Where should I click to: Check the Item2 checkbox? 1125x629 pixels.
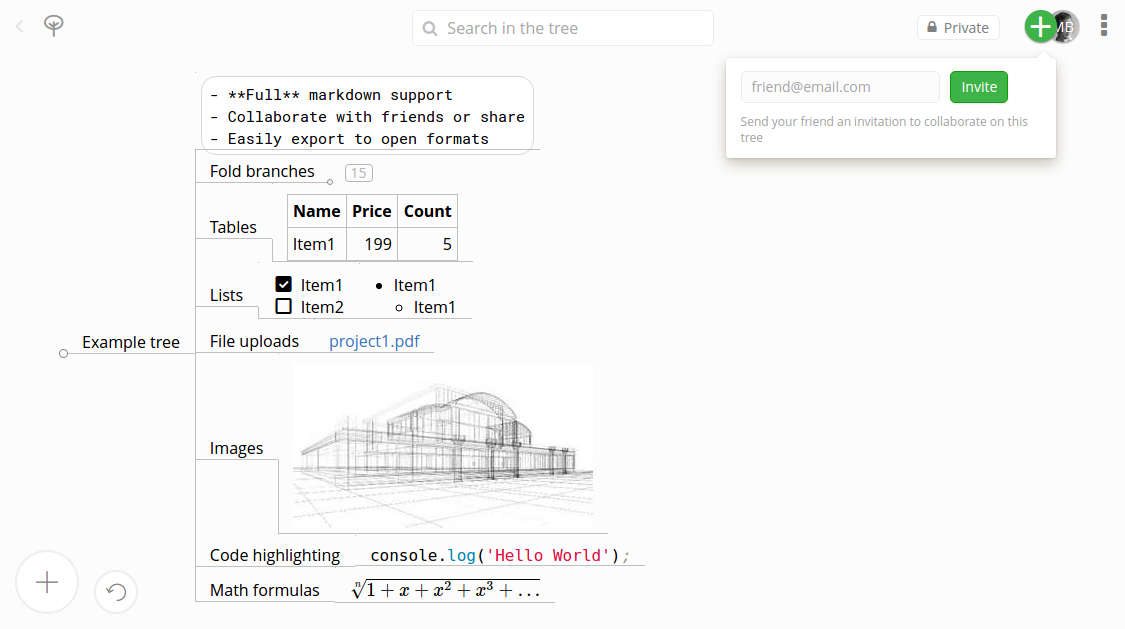[x=283, y=307]
